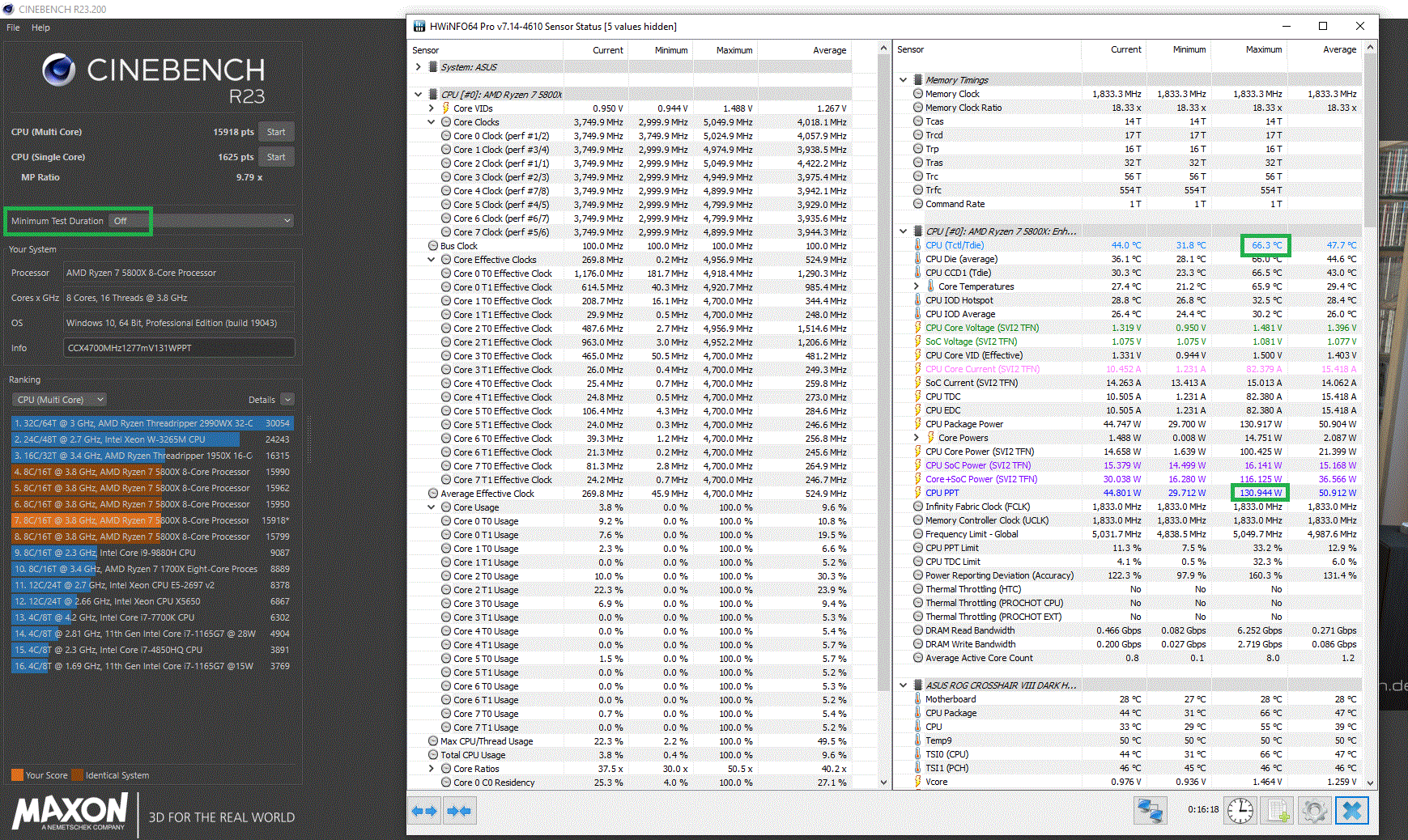Open HWiNFO sensor settings gear icon
The image size is (1408, 840).
[1314, 810]
